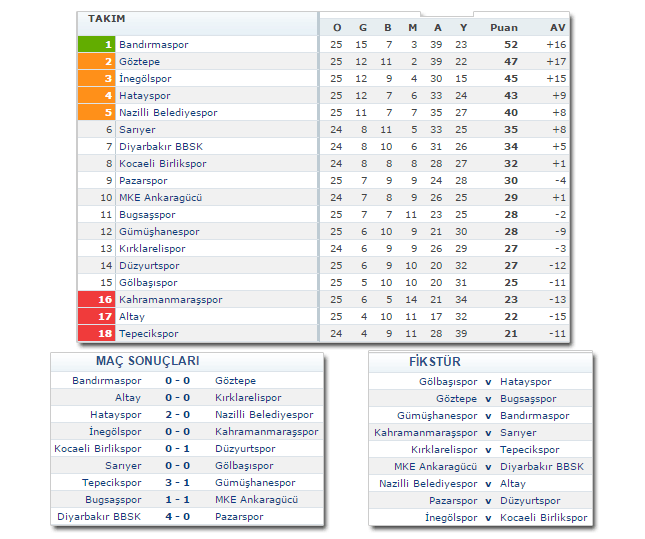Click the "AV" column header
645x539 pixels.
(558, 27)
